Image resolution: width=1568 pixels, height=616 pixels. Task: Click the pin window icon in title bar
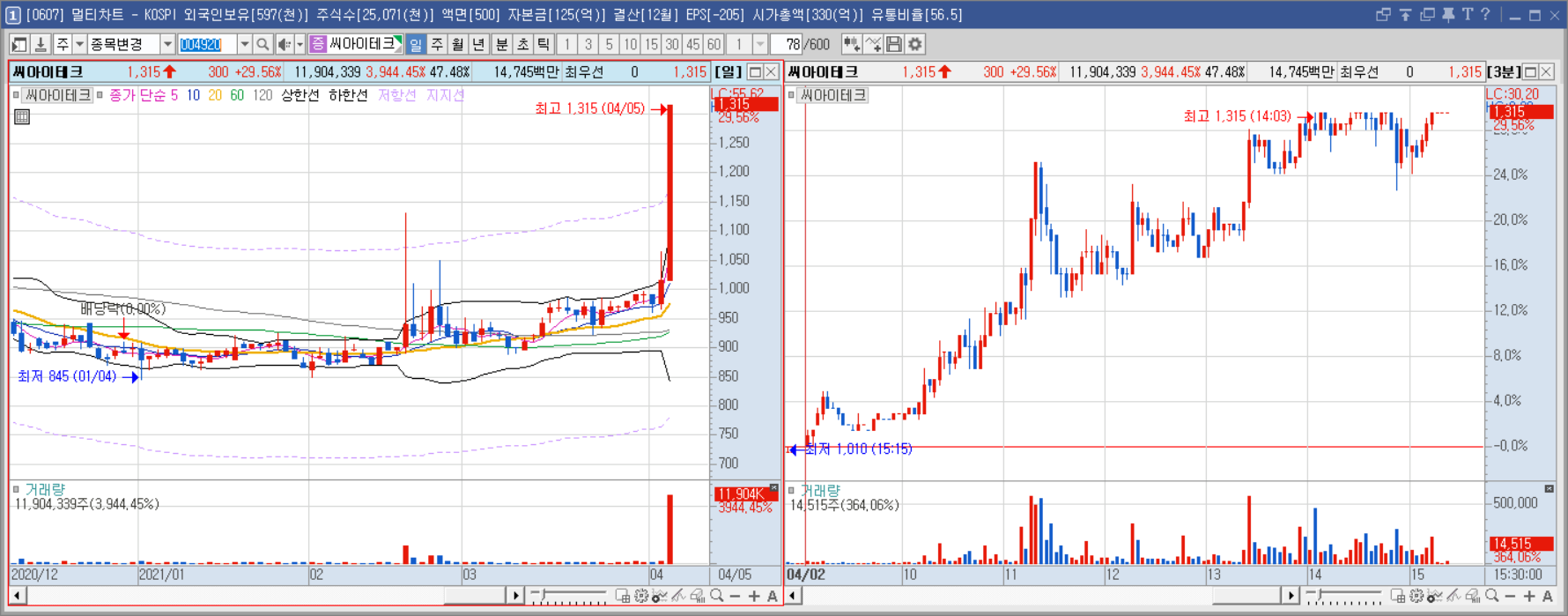point(1447,14)
